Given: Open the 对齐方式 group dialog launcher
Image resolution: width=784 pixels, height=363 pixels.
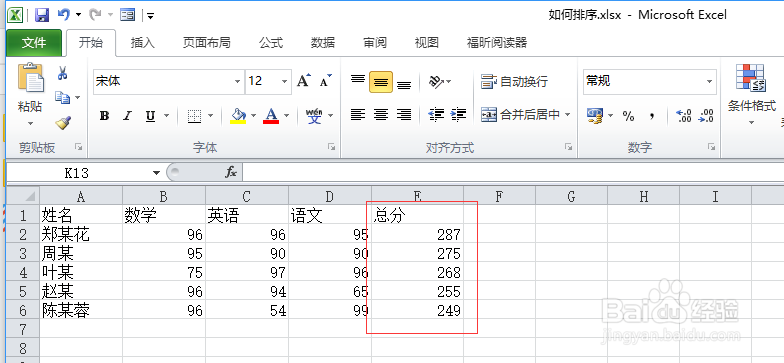Looking at the screenshot, I should (x=568, y=146).
